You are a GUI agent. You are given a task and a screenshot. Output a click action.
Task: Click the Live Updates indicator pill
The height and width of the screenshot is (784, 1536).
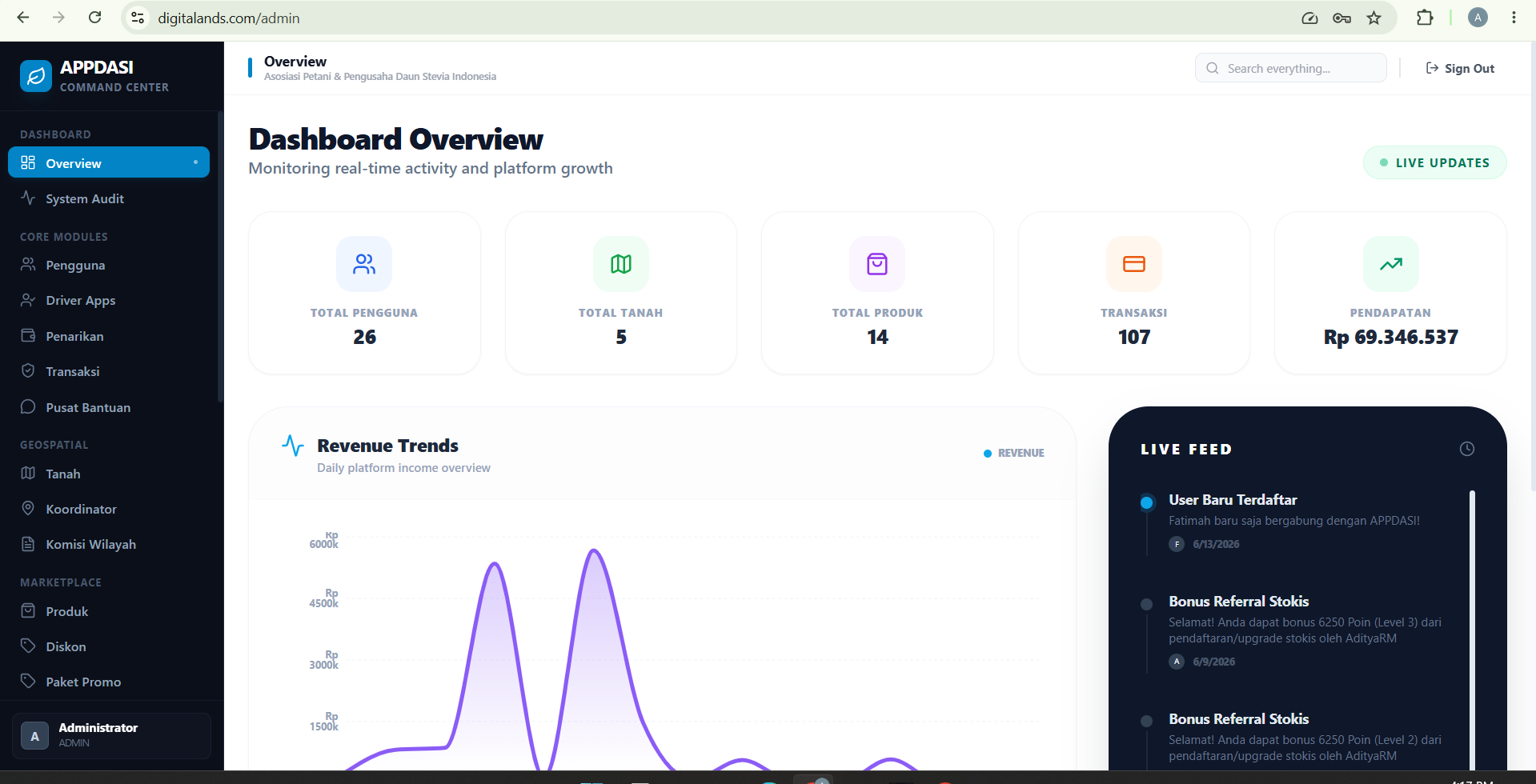pos(1435,162)
